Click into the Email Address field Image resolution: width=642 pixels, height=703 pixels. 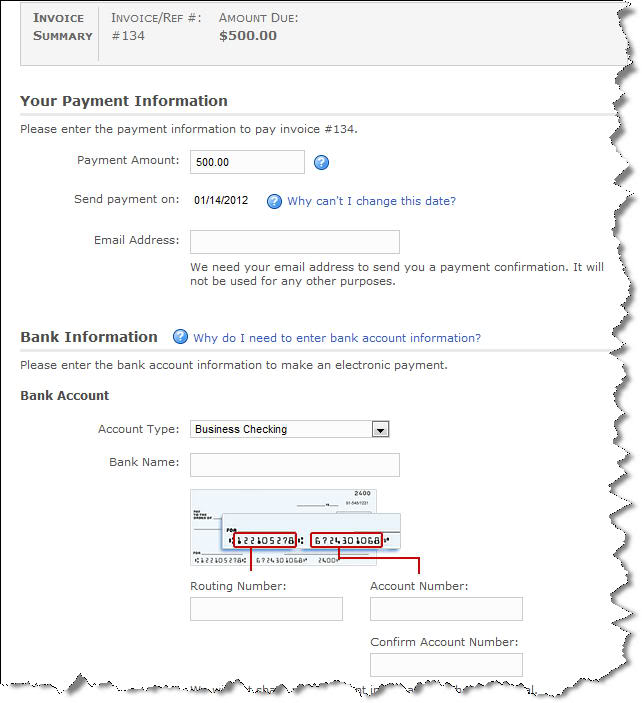click(294, 242)
